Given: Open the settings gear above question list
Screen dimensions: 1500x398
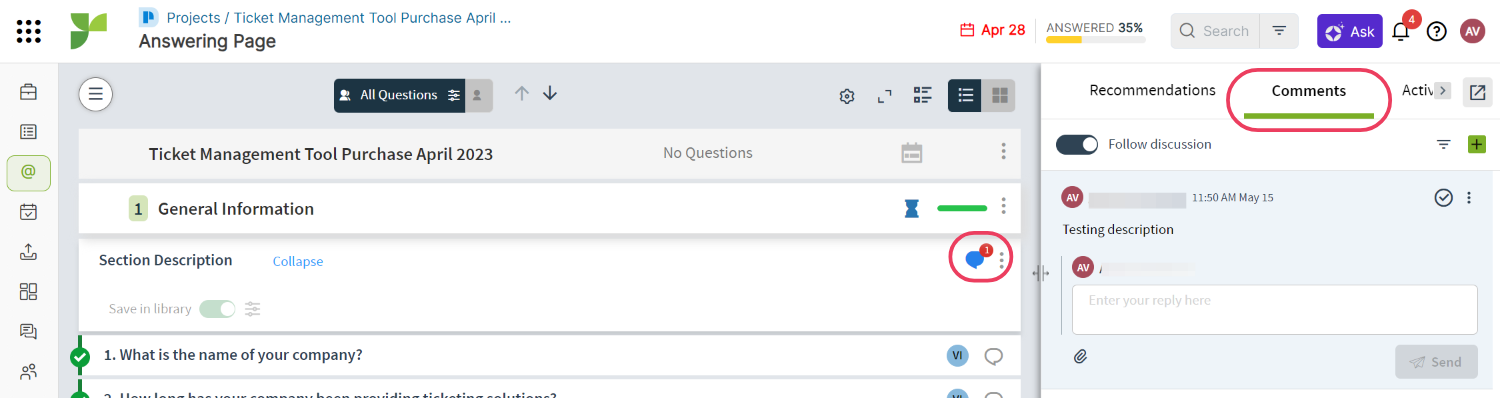Looking at the screenshot, I should [847, 96].
